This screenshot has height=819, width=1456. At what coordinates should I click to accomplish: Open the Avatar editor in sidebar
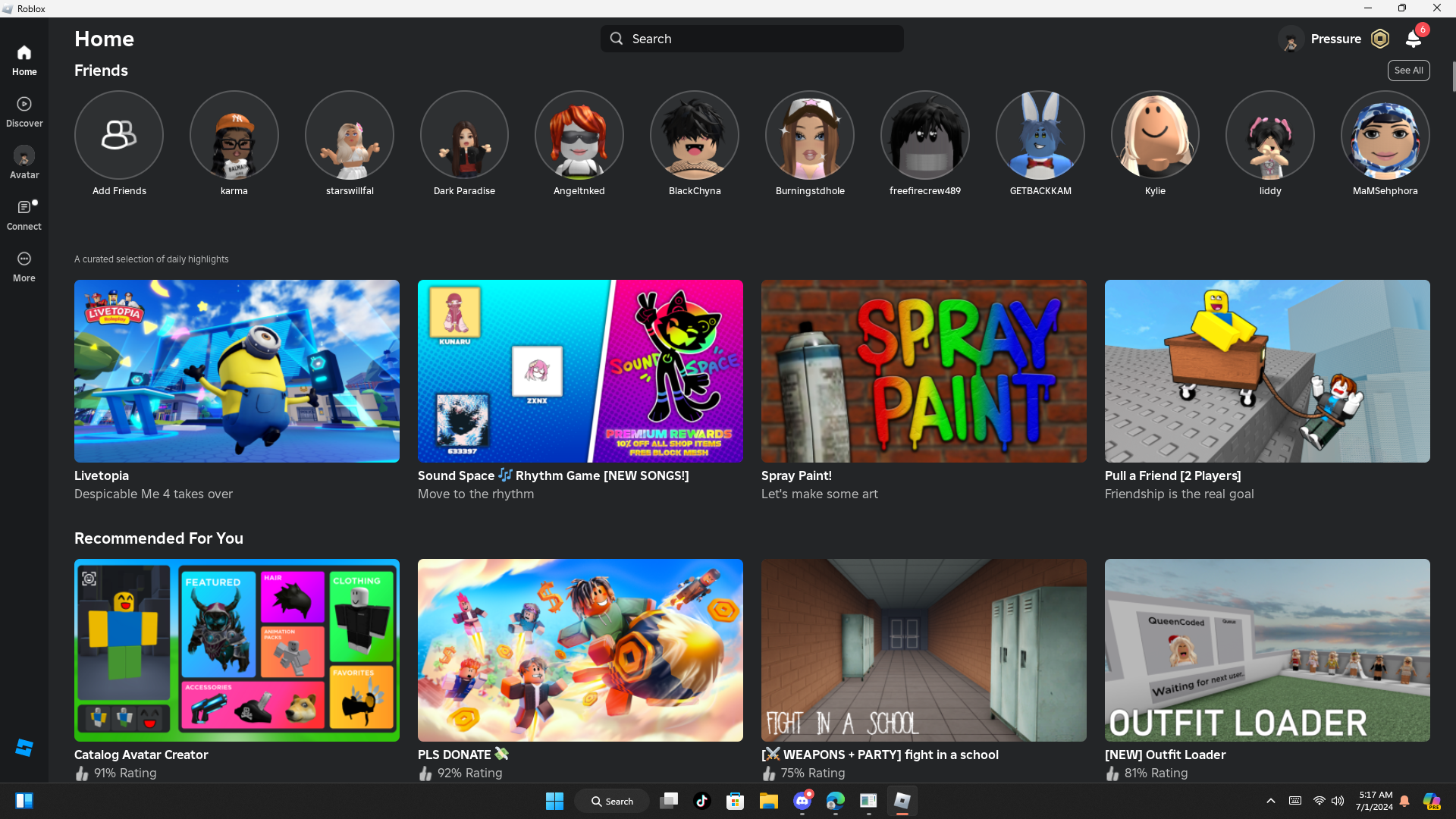(24, 163)
